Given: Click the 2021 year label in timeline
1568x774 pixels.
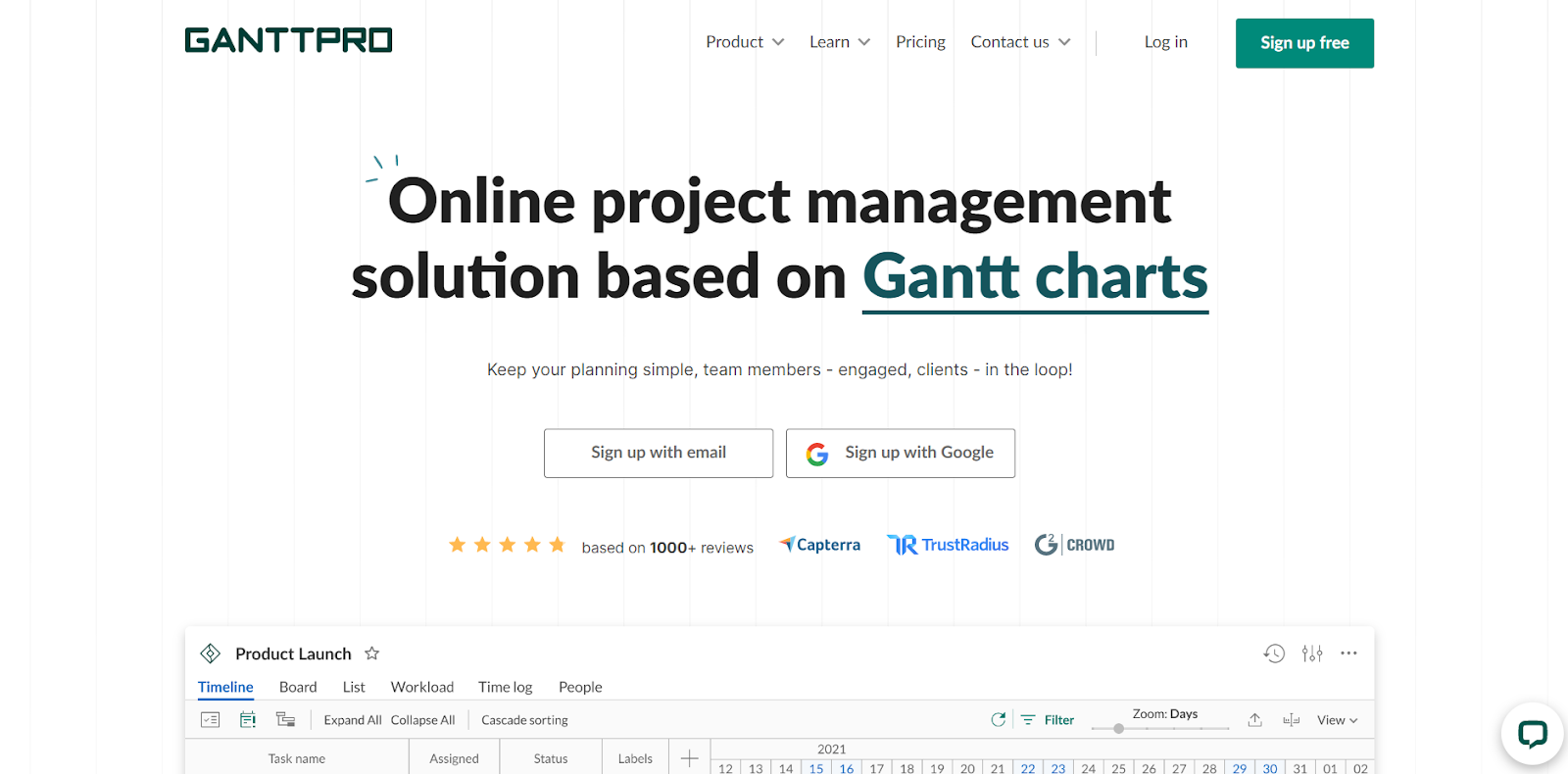Looking at the screenshot, I should (832, 750).
